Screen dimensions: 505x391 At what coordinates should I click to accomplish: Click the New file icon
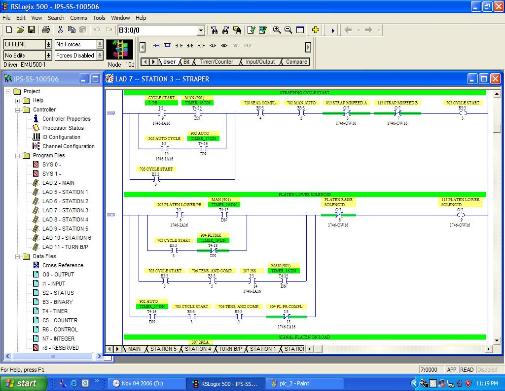click(9, 30)
